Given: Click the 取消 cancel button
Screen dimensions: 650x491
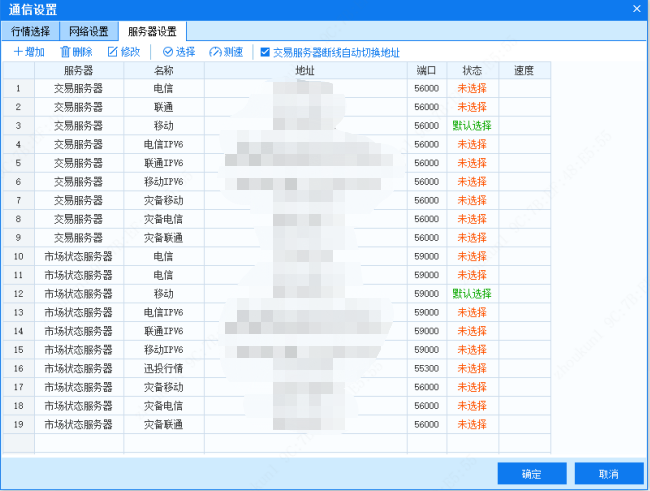Looking at the screenshot, I should tap(609, 474).
